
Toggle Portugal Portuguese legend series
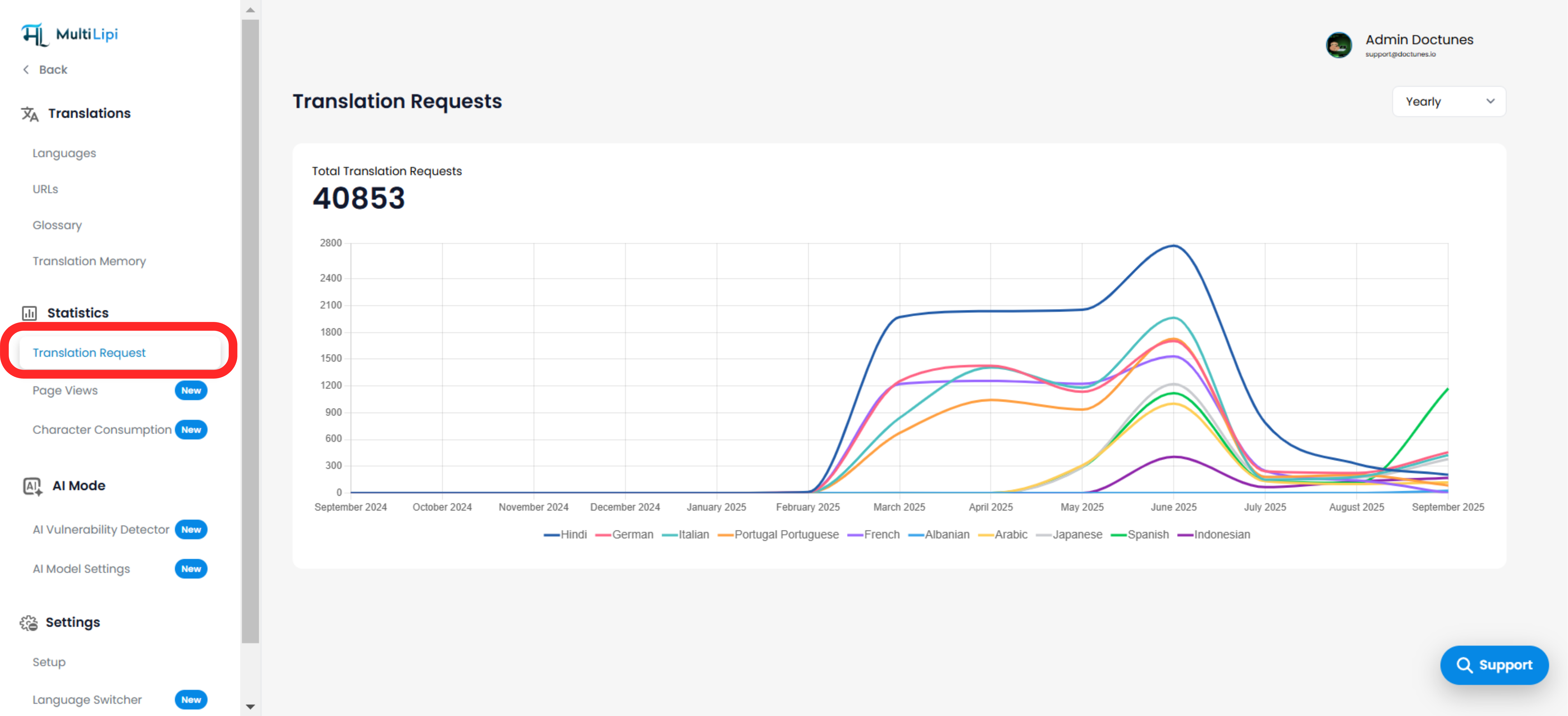(778, 535)
